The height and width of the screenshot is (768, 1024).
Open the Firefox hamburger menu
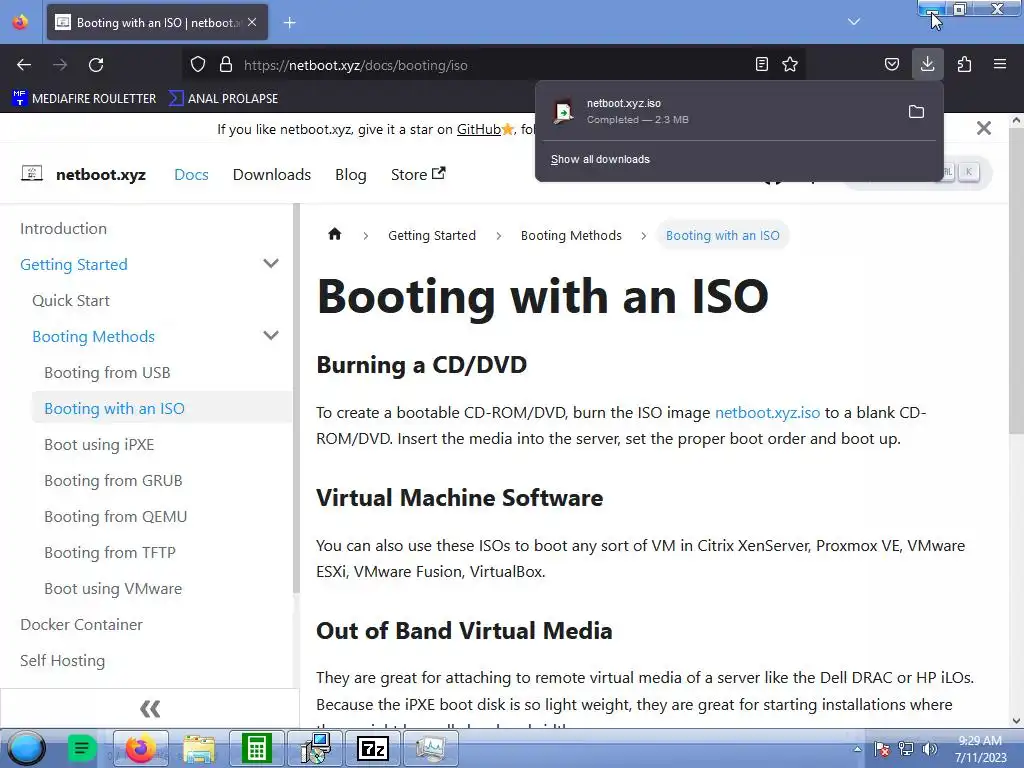tap(1000, 65)
